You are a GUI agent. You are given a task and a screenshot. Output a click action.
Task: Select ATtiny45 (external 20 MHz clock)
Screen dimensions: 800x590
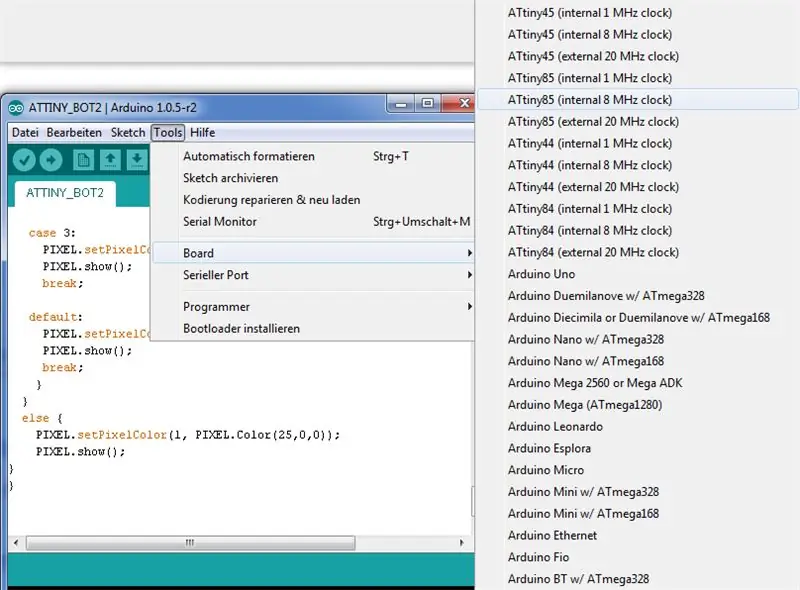[638, 56]
